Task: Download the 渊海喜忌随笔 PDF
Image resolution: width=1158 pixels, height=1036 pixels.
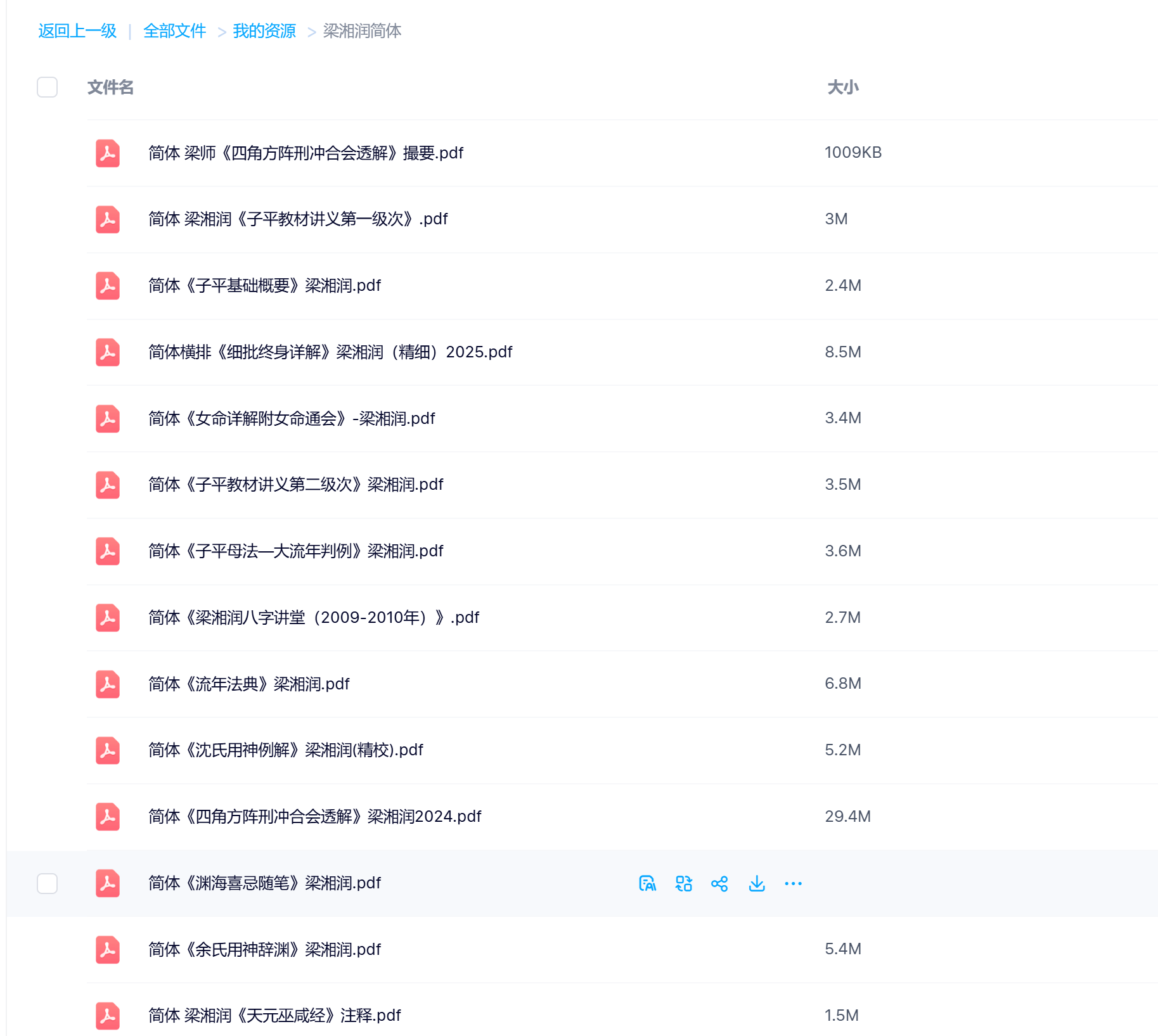Action: (757, 883)
